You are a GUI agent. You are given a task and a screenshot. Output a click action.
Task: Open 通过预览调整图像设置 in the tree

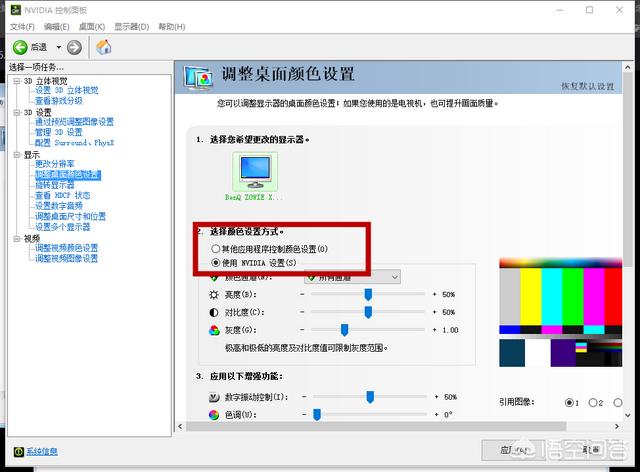pyautogui.click(x=74, y=122)
